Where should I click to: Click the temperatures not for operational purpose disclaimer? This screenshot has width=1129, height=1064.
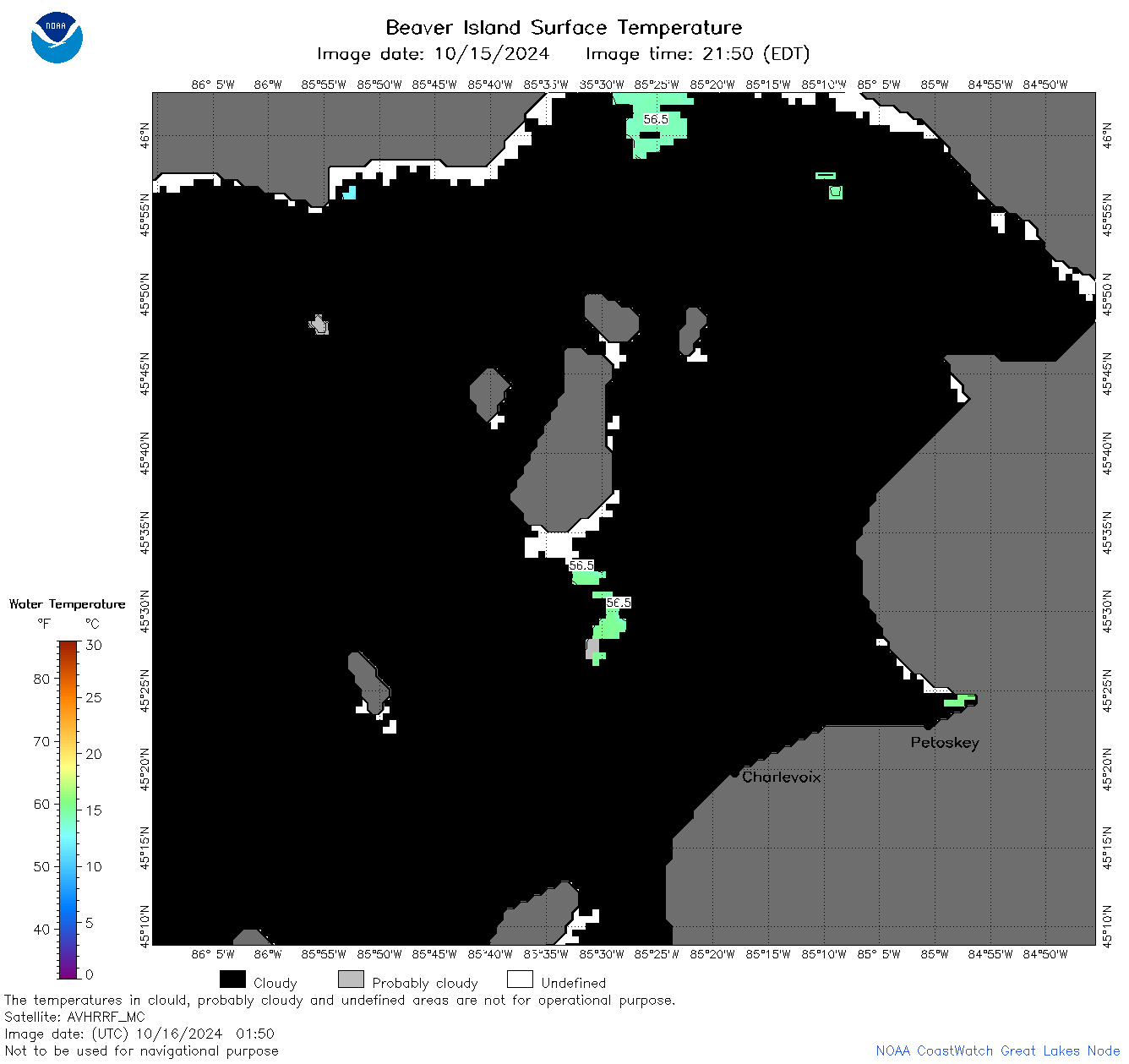click(340, 1000)
